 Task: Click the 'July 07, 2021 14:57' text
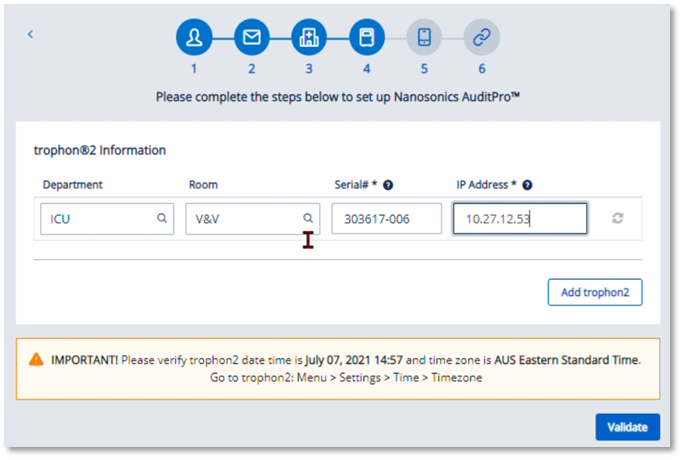tap(354, 360)
